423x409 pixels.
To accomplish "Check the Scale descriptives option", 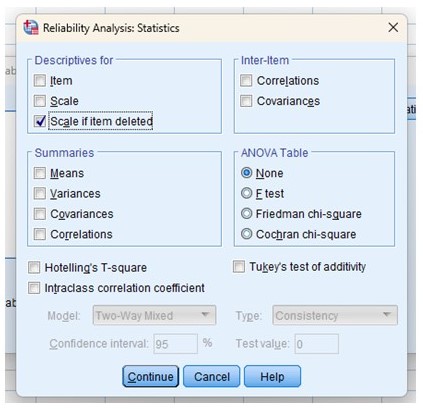I will click(x=40, y=101).
